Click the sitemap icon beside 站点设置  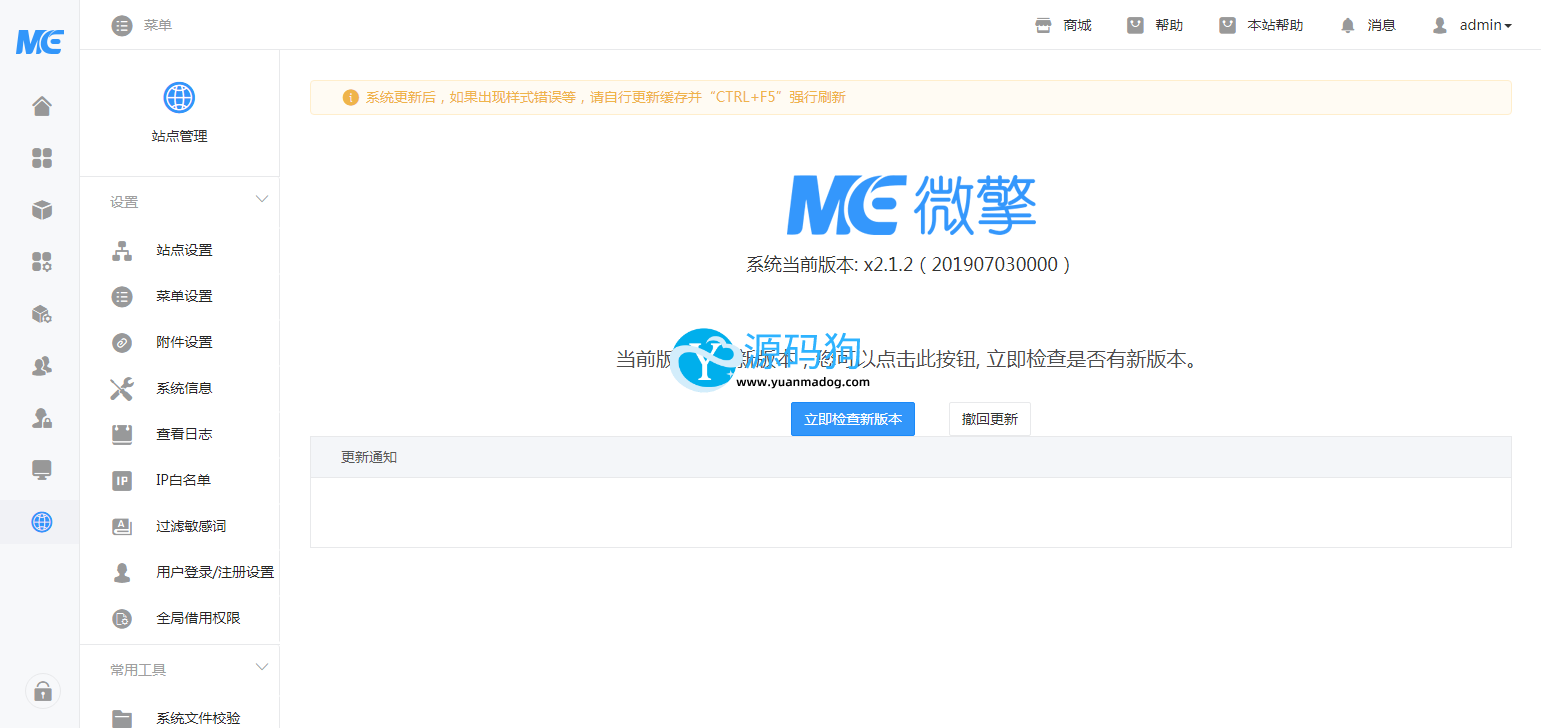click(122, 250)
